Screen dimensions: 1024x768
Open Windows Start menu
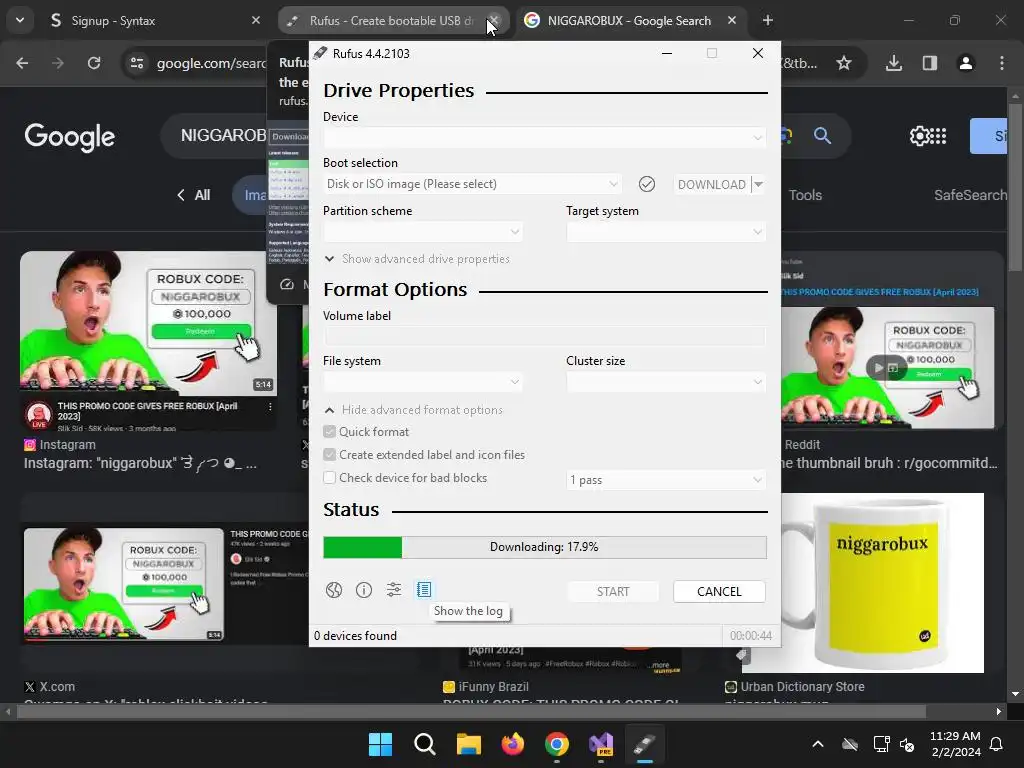tap(380, 744)
